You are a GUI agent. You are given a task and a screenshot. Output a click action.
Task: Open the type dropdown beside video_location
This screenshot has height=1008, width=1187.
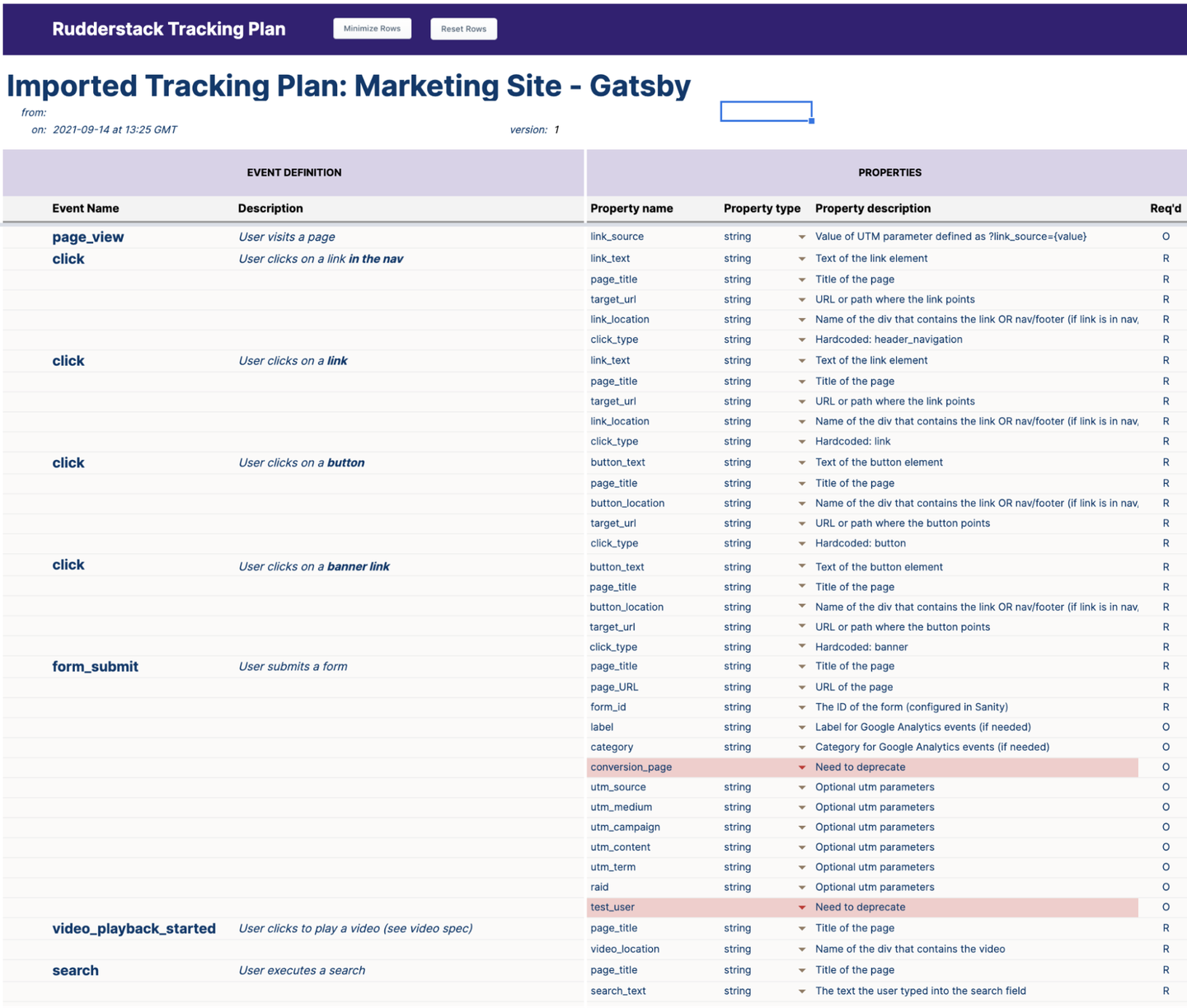(800, 949)
